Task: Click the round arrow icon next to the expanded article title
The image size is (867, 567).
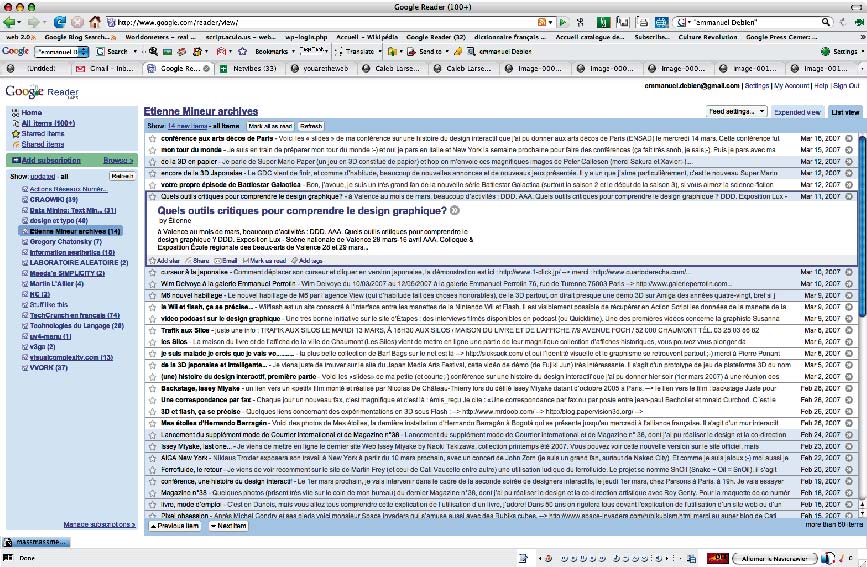Action: [455, 210]
